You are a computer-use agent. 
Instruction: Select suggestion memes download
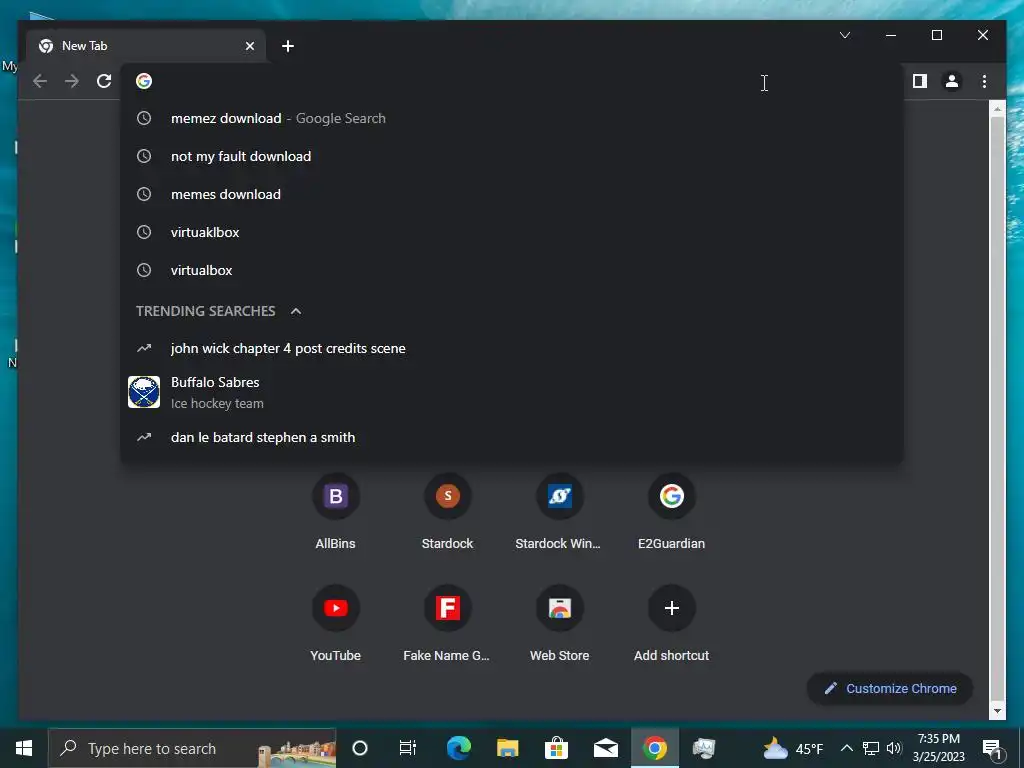[x=512, y=194]
